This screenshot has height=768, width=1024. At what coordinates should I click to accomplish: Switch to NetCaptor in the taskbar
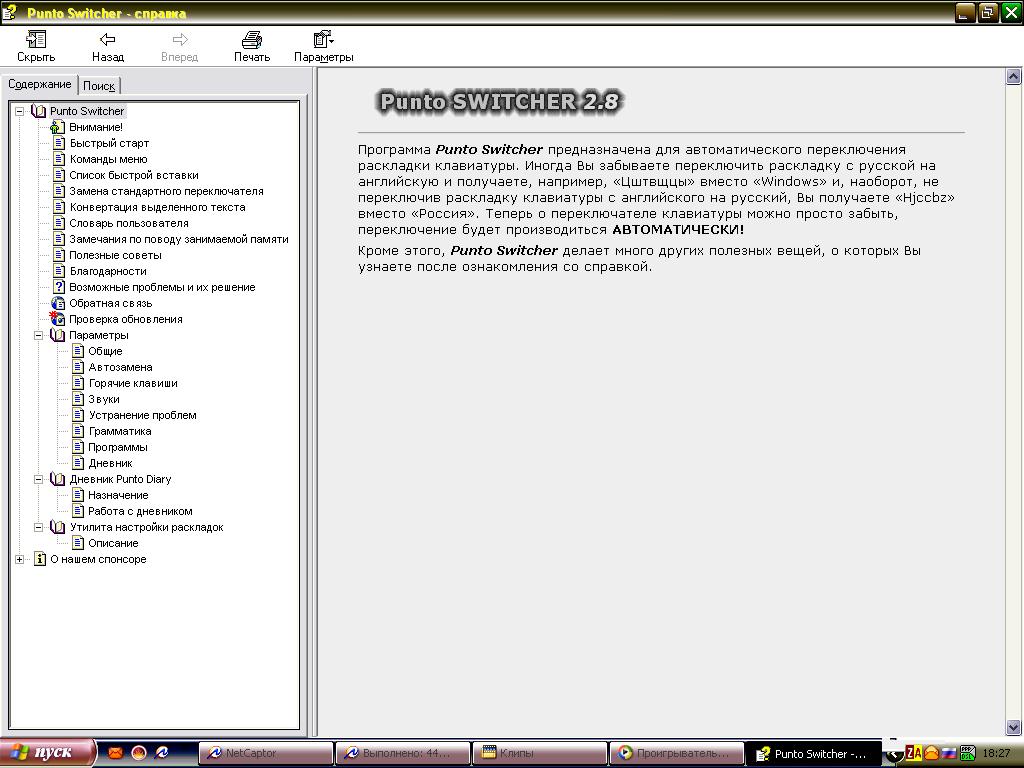click(x=266, y=753)
